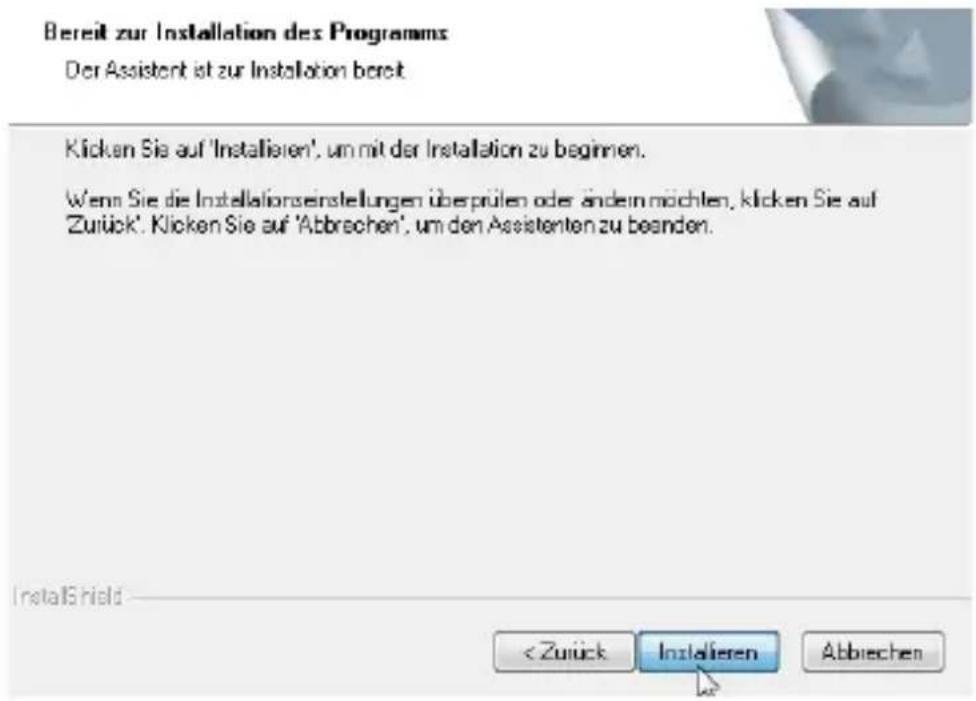Cancel the wizard via Abbrechen
This screenshot has height=701, width=976.
coord(872,652)
